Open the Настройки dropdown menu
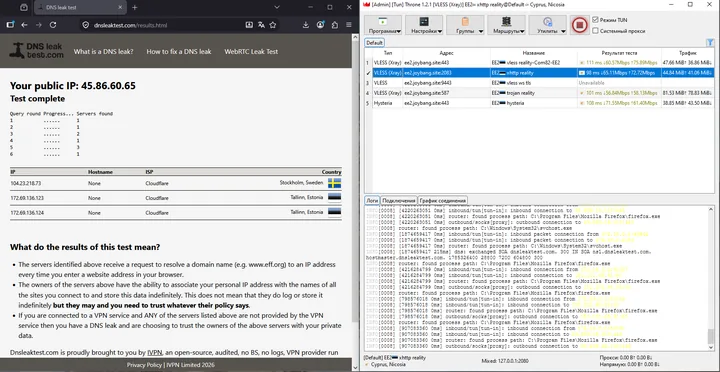 424,25
